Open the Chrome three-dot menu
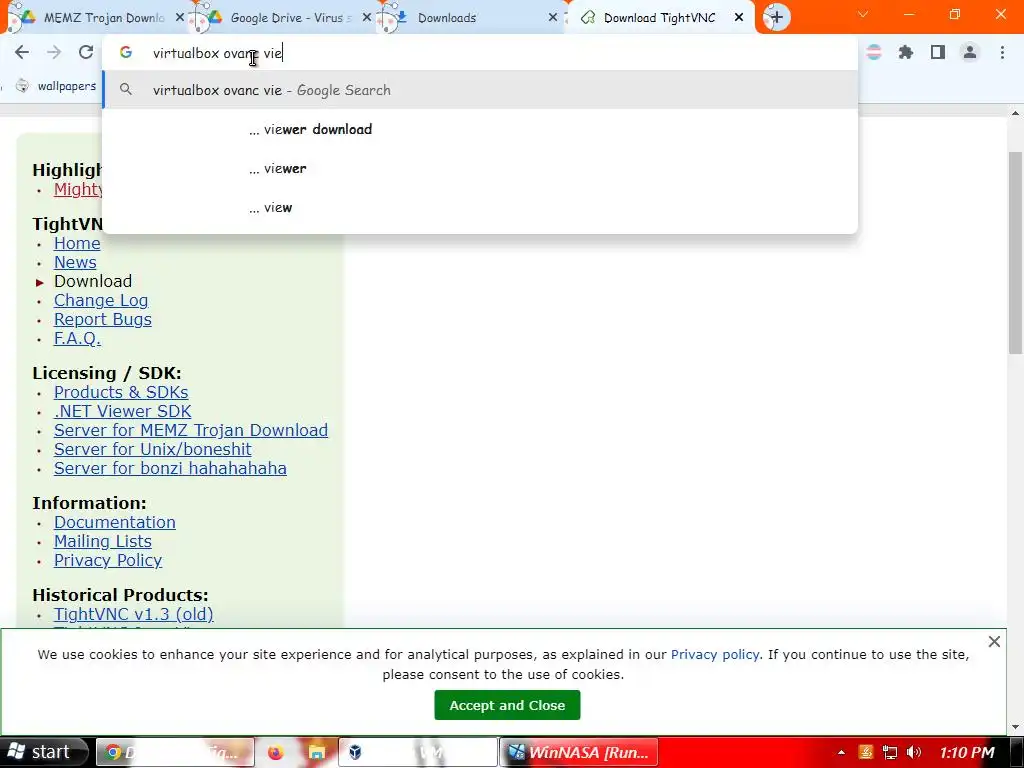This screenshot has height=768, width=1024. 1002,52
